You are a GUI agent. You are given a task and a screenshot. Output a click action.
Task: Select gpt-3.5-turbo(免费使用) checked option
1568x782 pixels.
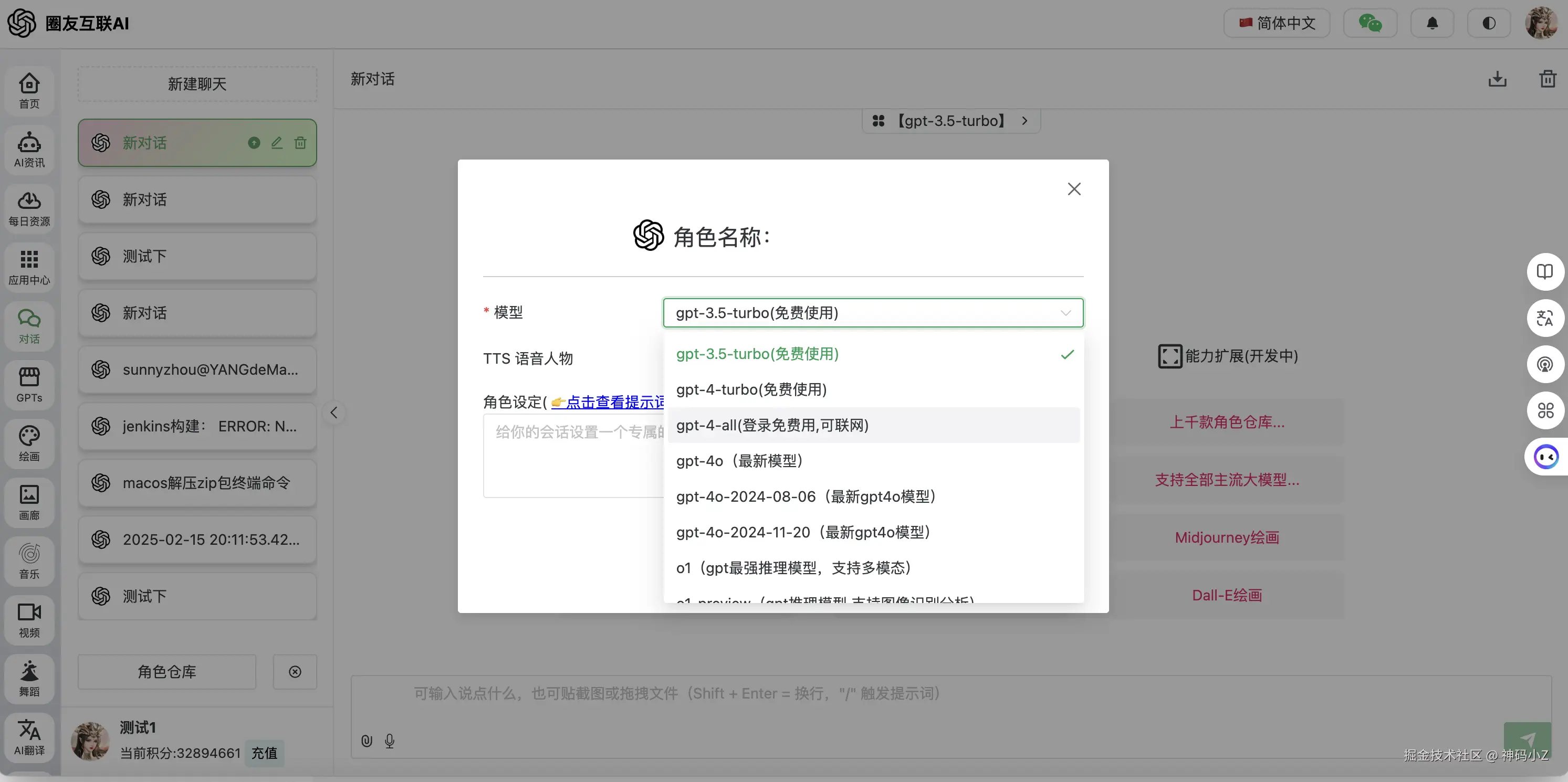pos(757,354)
